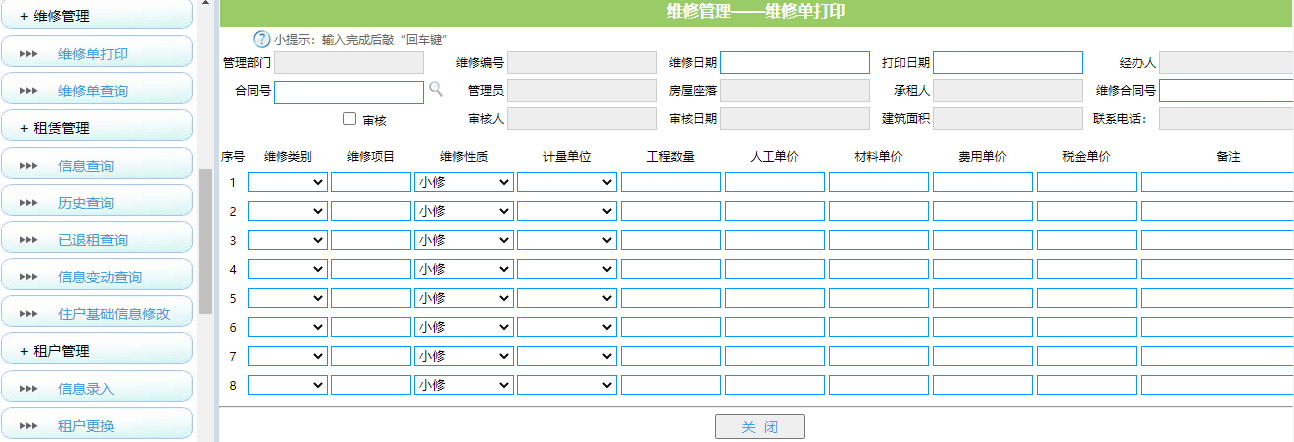Open 历史查询 in the sidebar

click(96, 202)
